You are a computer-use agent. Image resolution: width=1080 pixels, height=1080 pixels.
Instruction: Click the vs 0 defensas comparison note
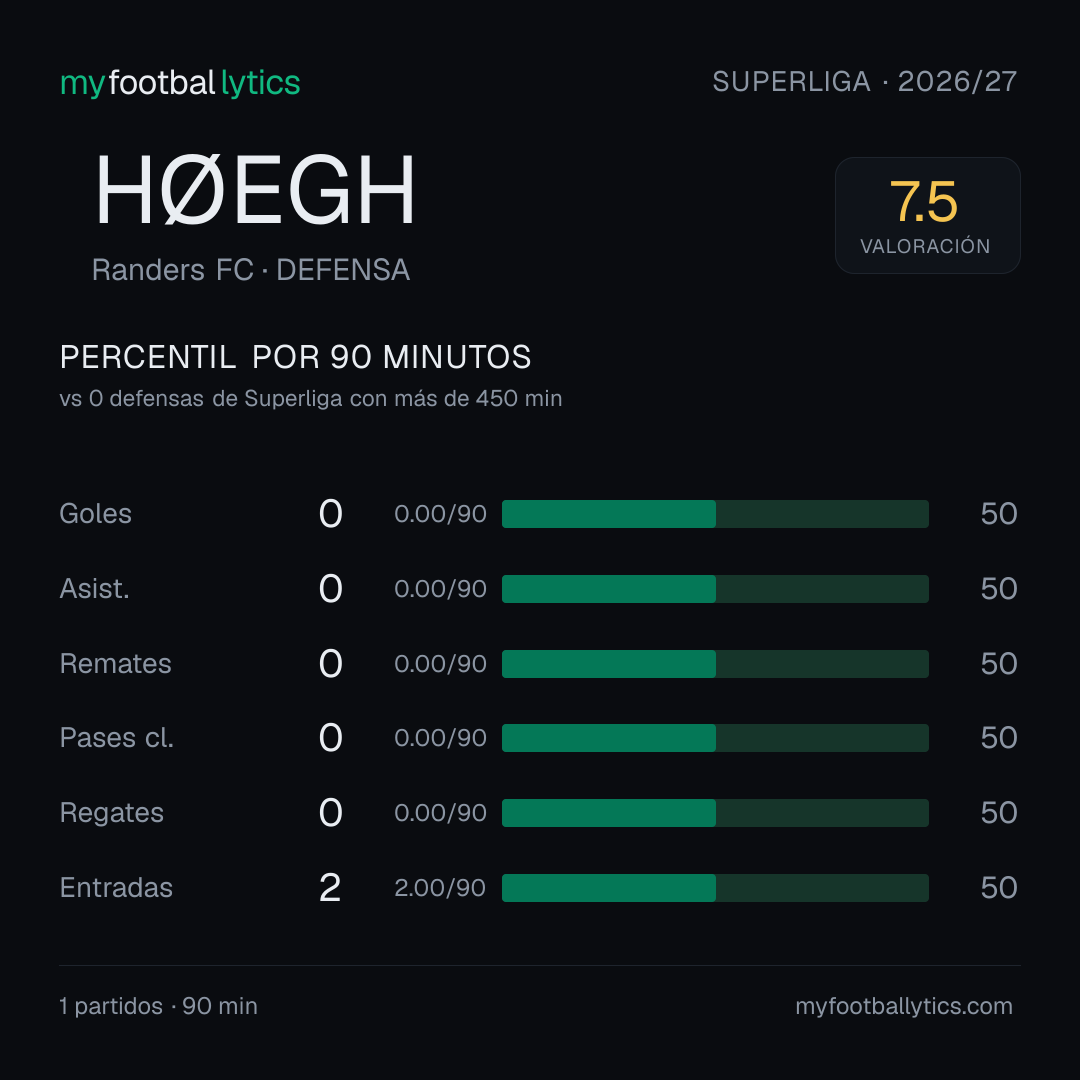[311, 399]
